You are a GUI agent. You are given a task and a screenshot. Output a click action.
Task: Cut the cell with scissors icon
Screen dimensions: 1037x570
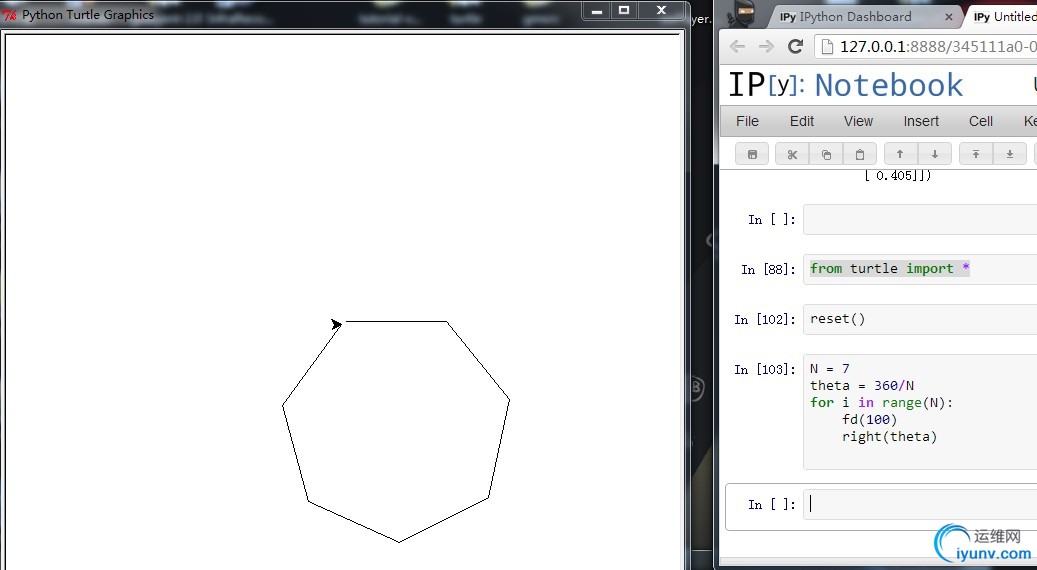tap(792, 154)
